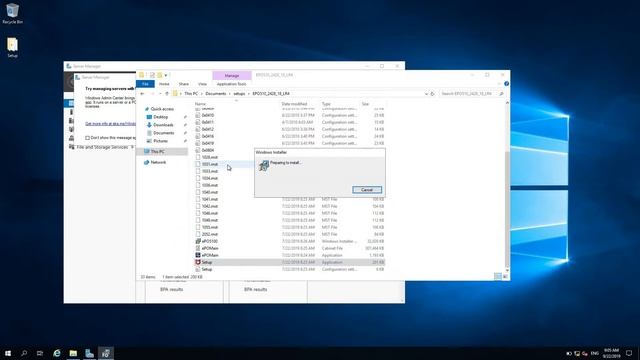Expand breadcrumb chevron after Documents
The height and width of the screenshot is (360, 640).
[229, 94]
